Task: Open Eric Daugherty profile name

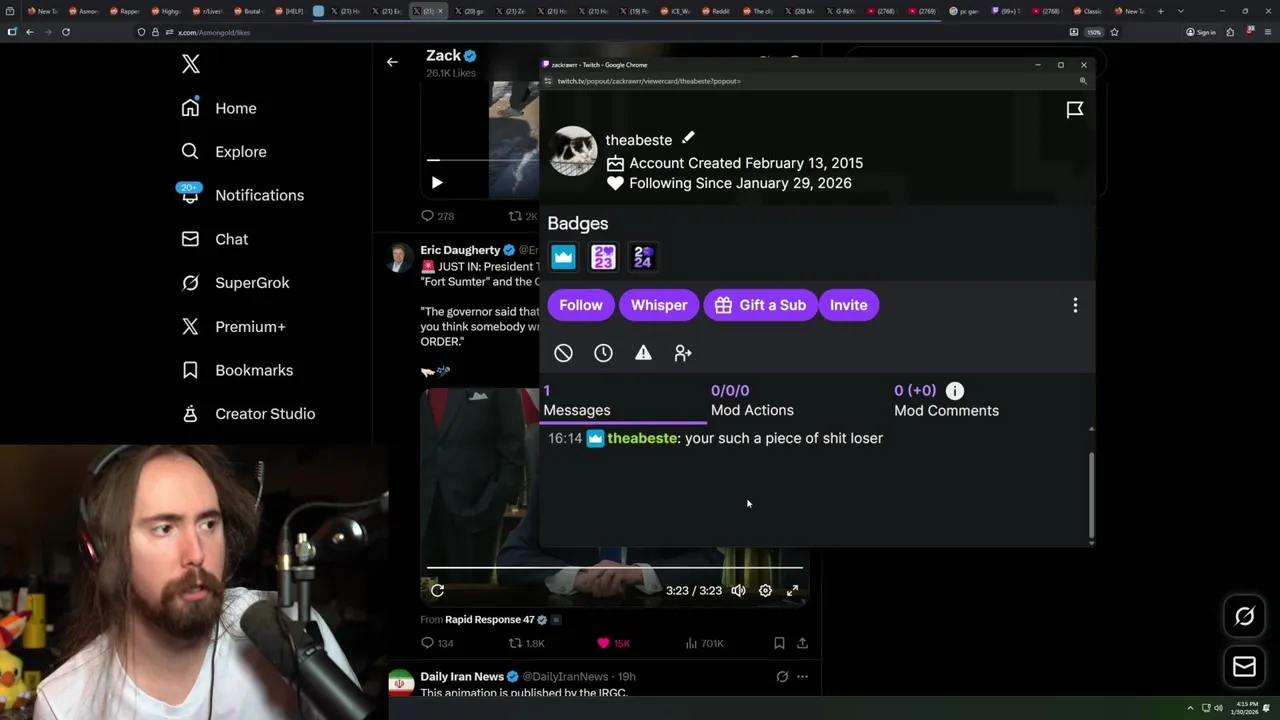Action: [x=460, y=250]
